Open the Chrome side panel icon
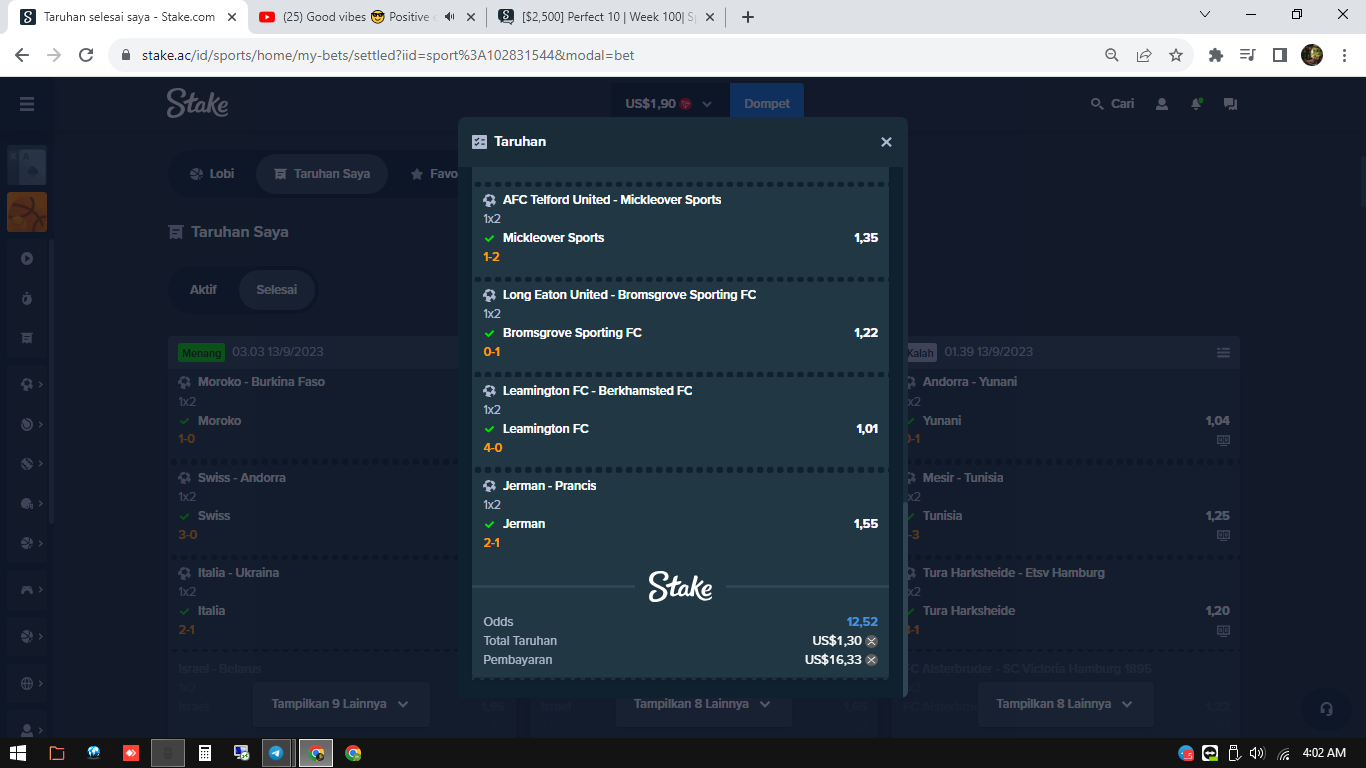This screenshot has width=1366, height=768. 1280,56
